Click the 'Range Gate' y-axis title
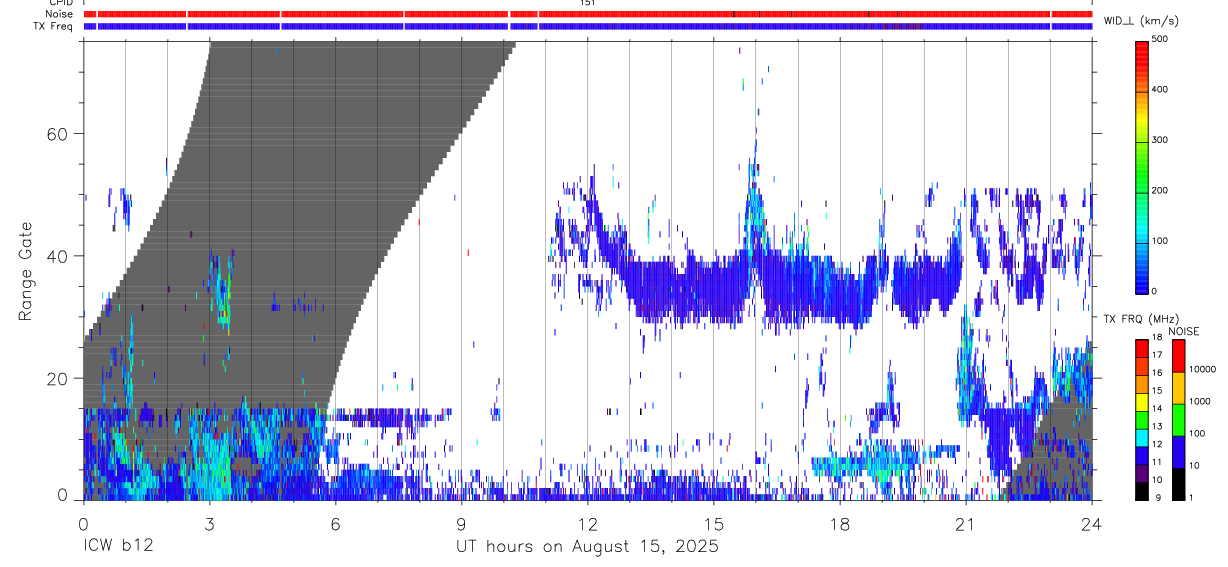Screen dimensions: 1228x567 (x=24, y=271)
